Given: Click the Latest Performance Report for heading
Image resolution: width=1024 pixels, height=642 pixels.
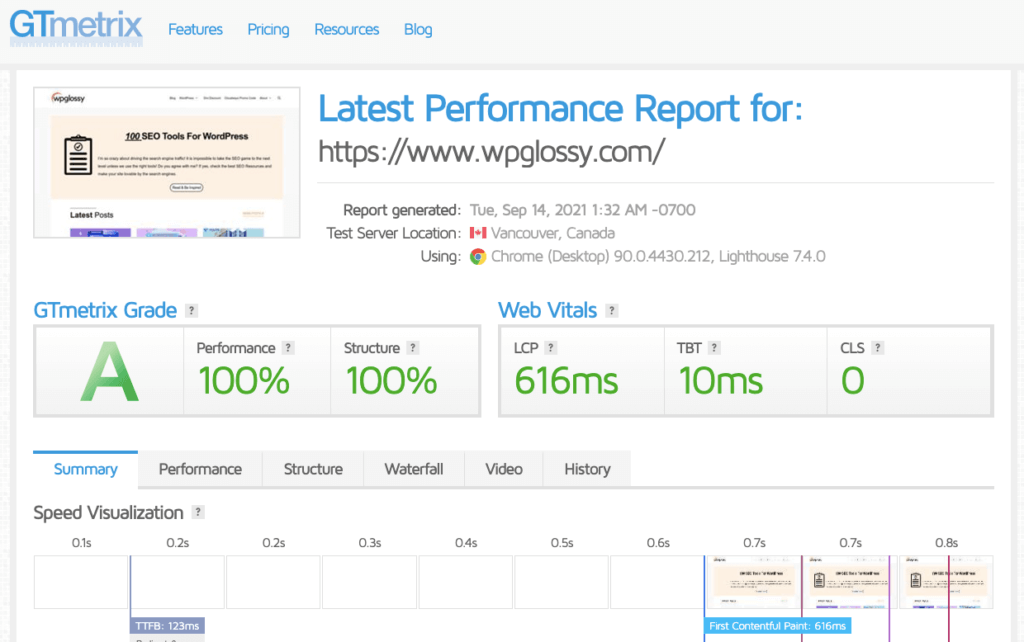Looking at the screenshot, I should point(560,108).
